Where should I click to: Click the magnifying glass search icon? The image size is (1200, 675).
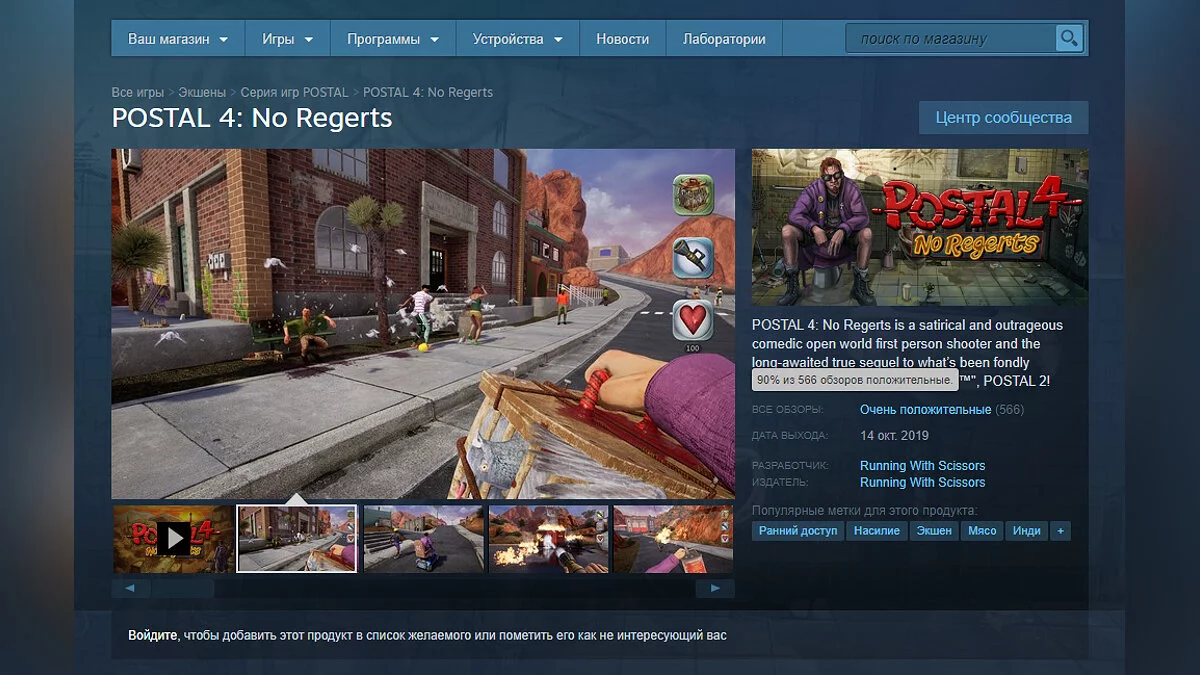pos(1069,39)
